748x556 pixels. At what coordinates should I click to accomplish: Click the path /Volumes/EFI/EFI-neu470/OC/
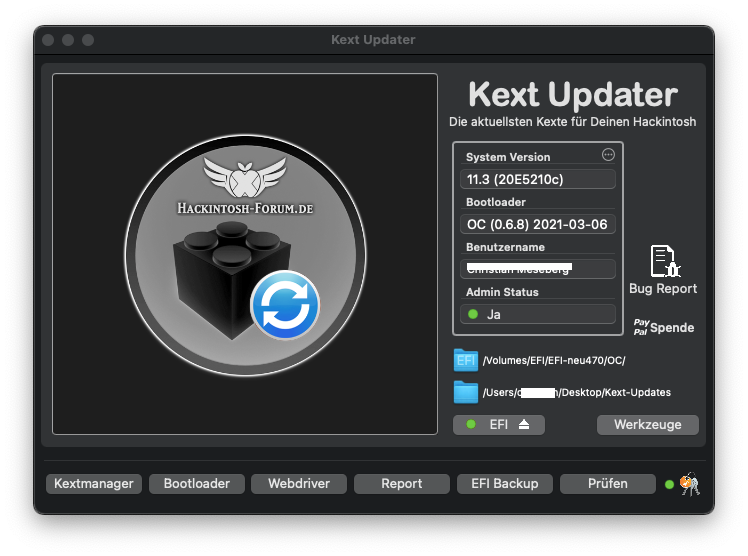[x=554, y=360]
